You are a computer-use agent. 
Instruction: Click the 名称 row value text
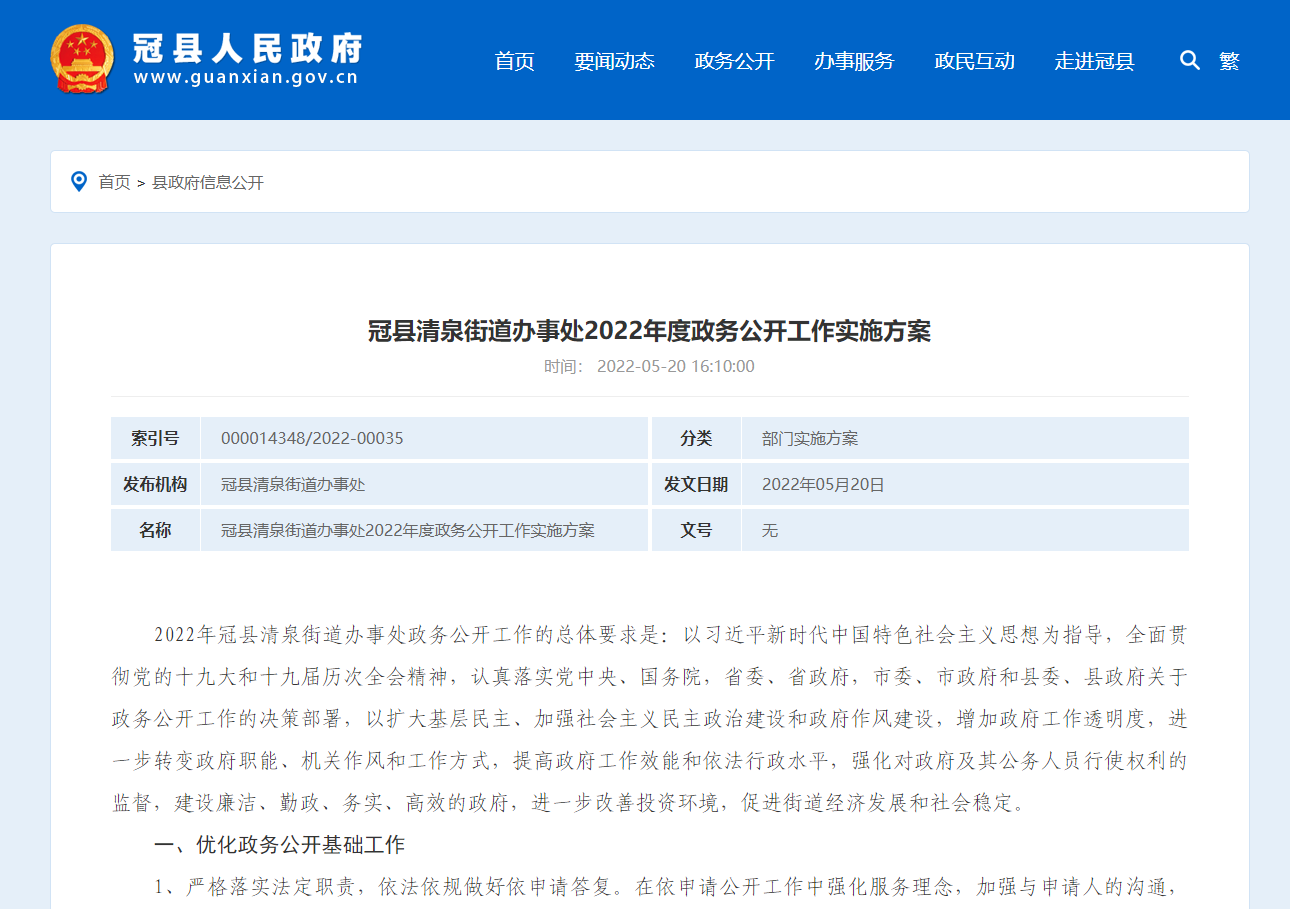tap(408, 530)
